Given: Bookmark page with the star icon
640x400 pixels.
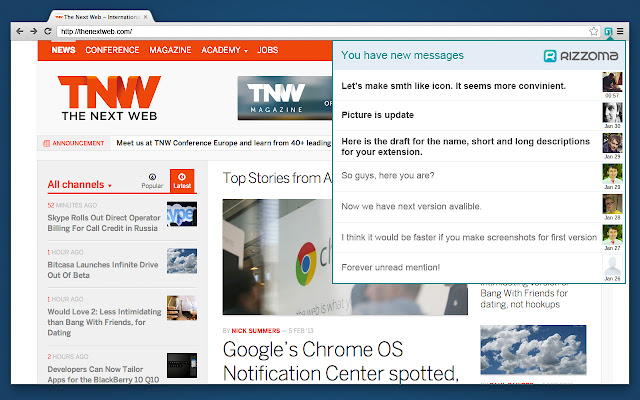Looking at the screenshot, I should point(593,31).
